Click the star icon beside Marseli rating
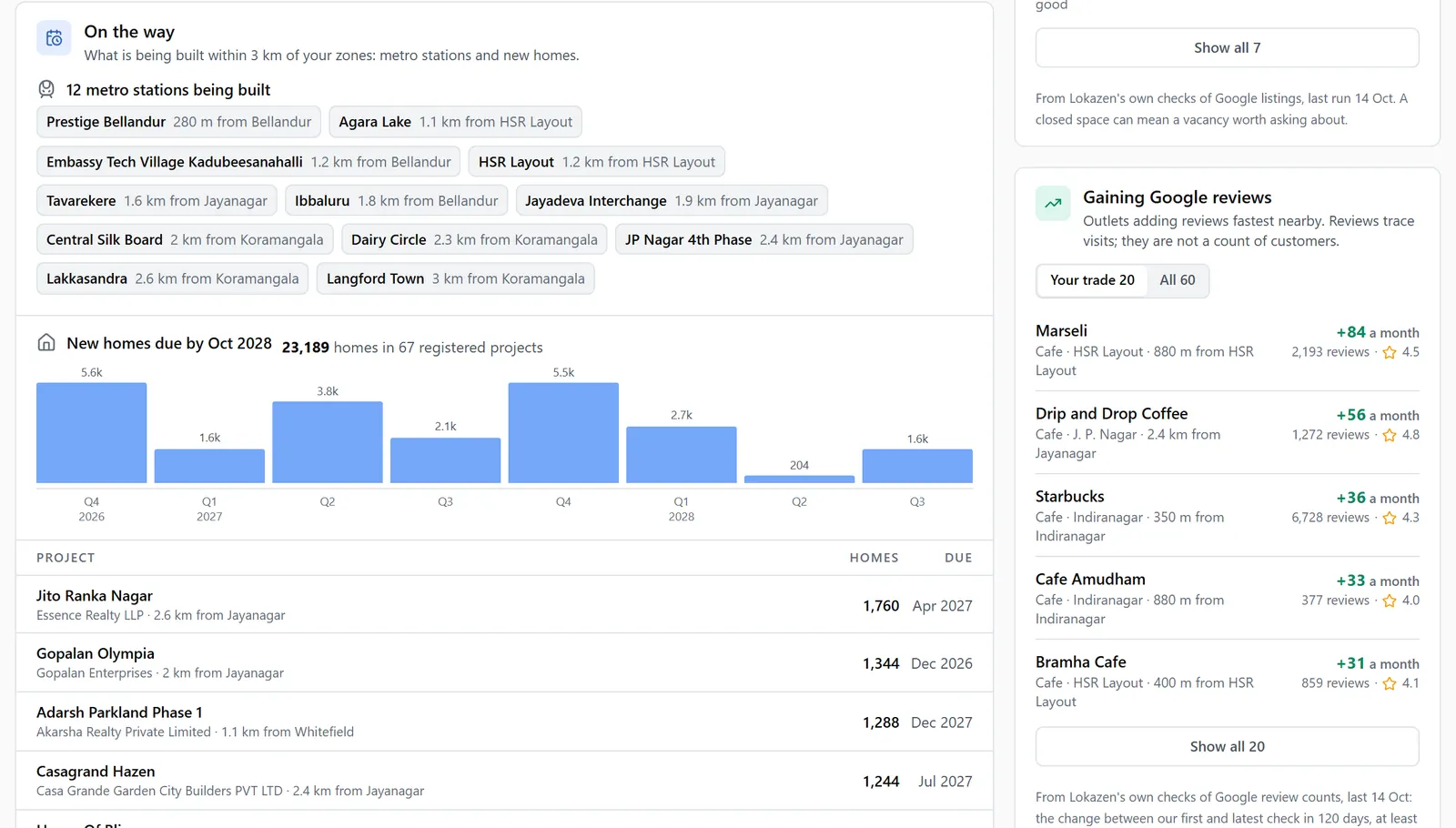Image resolution: width=1456 pixels, height=828 pixels. 1390,353
